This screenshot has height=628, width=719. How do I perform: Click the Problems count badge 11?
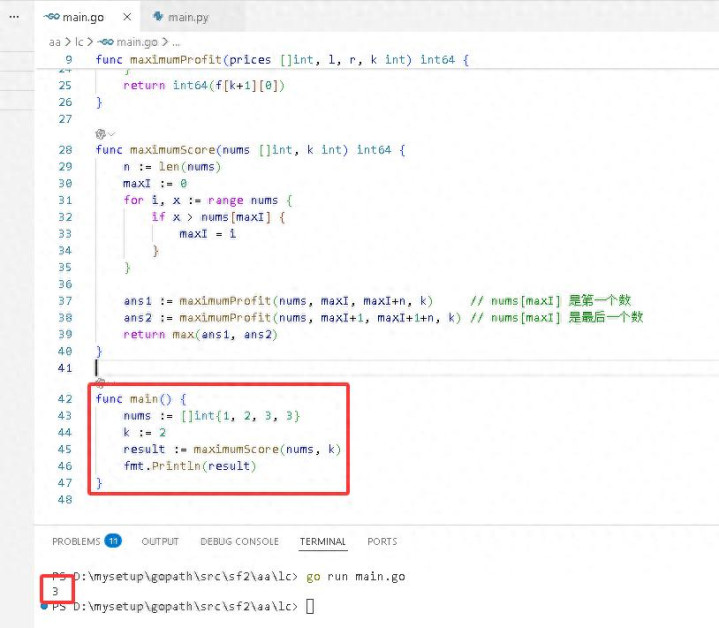113,541
